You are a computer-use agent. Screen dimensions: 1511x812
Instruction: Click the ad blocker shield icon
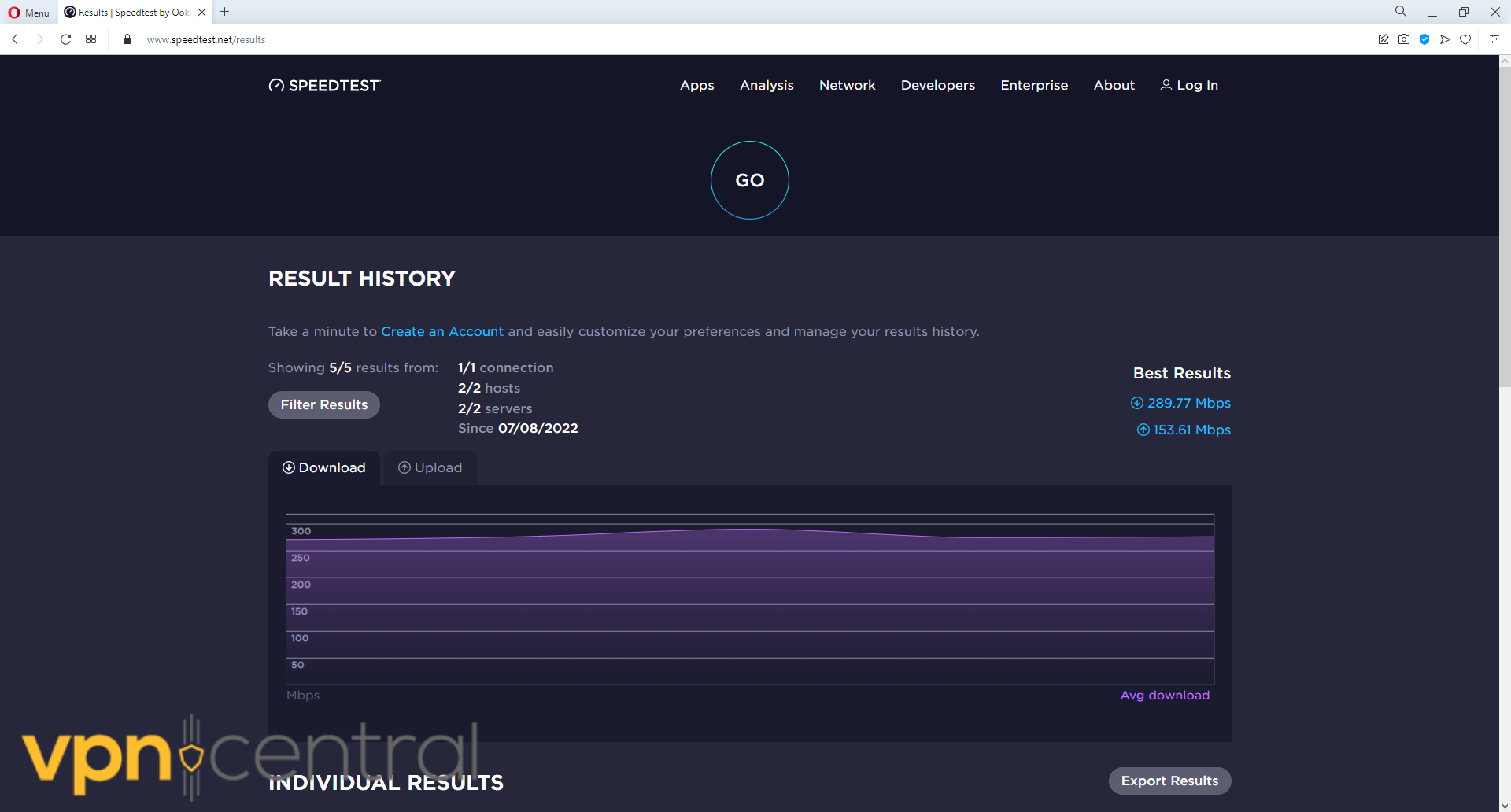point(1424,39)
